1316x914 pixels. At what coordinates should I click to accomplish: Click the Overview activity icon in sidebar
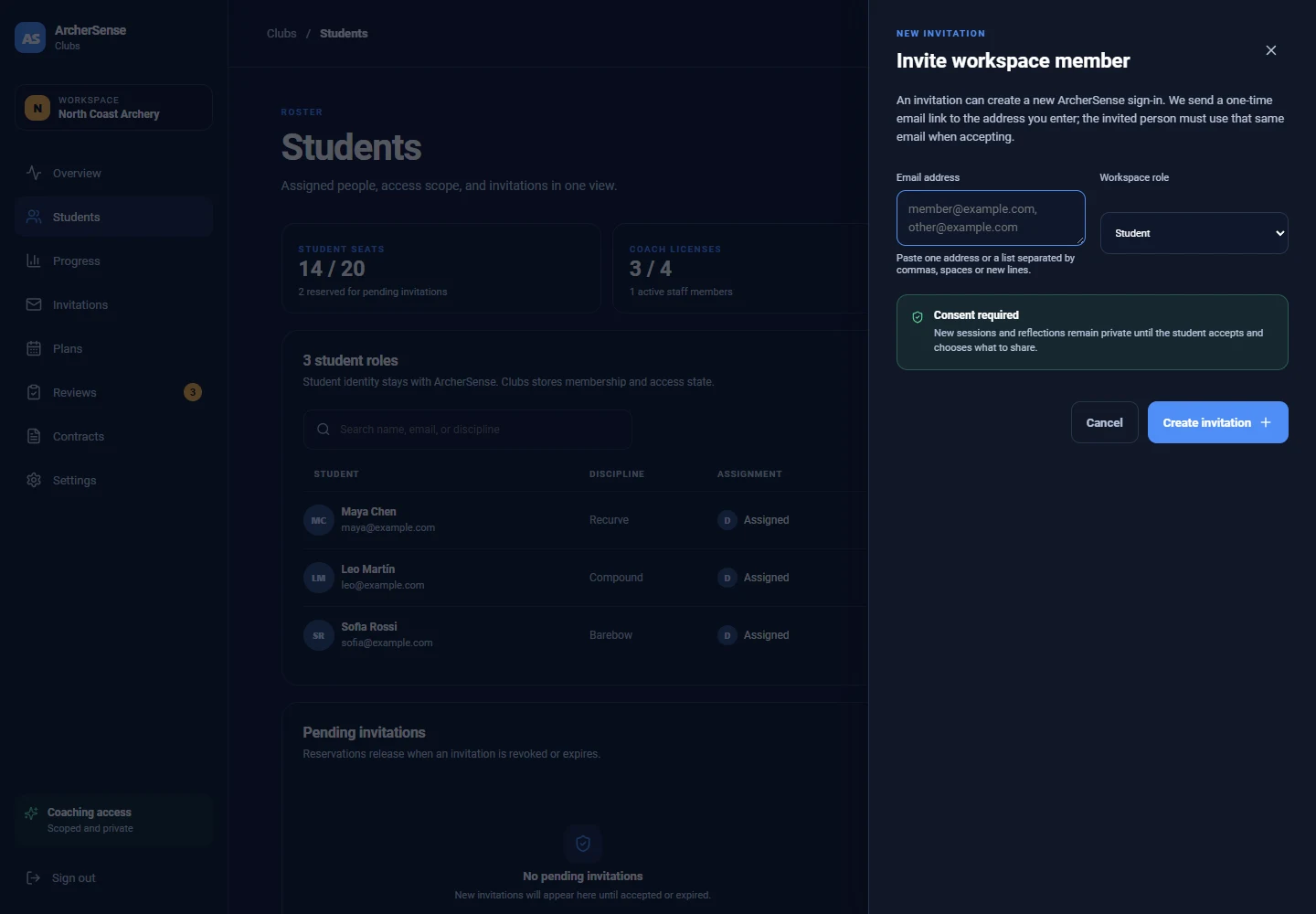34,173
